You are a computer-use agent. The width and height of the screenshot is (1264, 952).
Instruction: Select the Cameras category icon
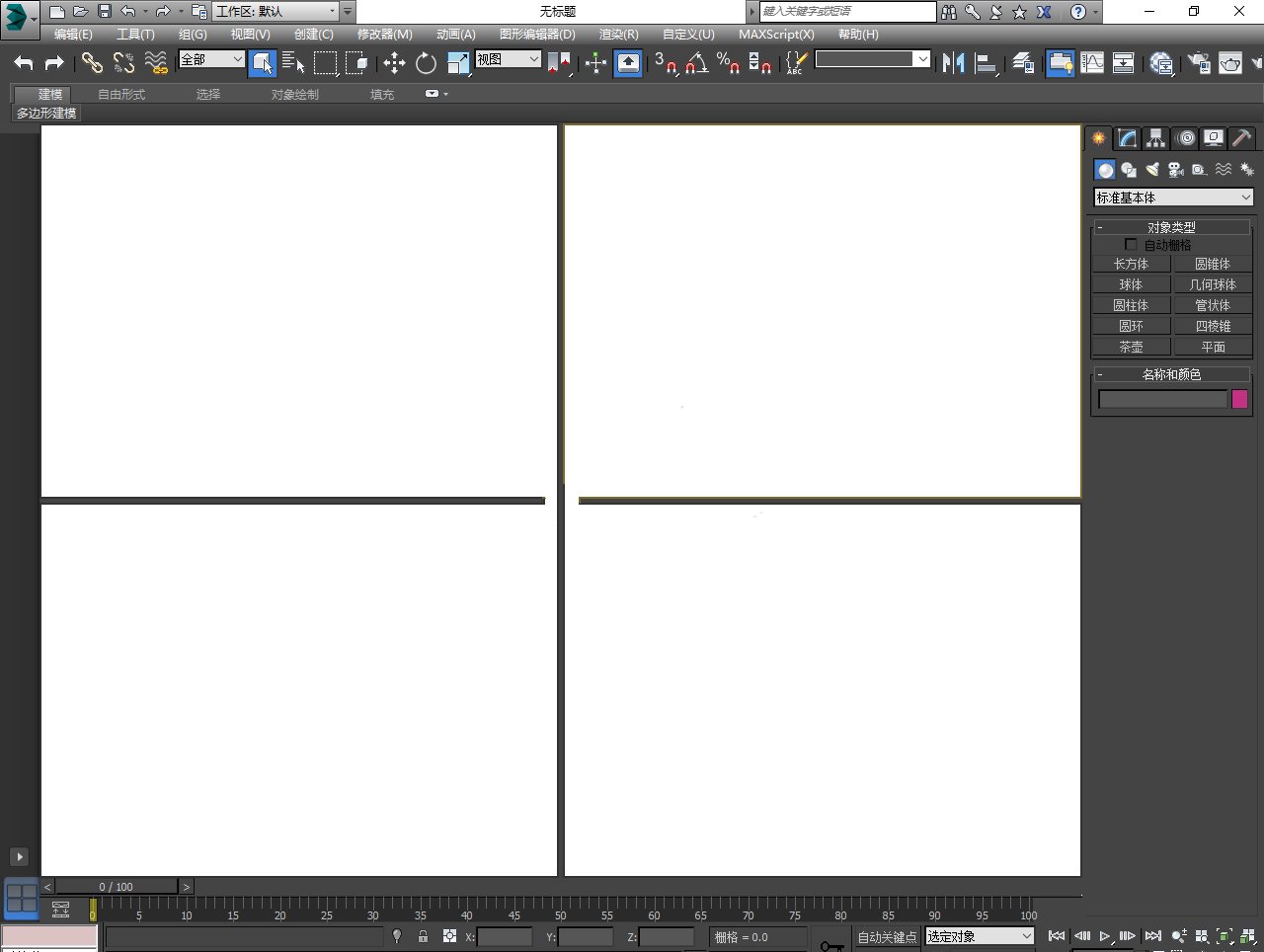pyautogui.click(x=1176, y=170)
